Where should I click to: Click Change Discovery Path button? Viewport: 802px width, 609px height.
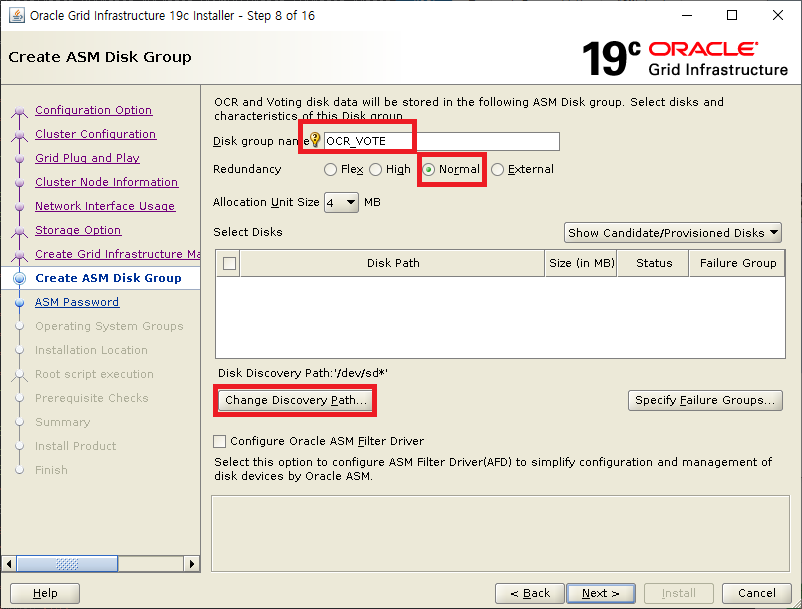coord(296,400)
